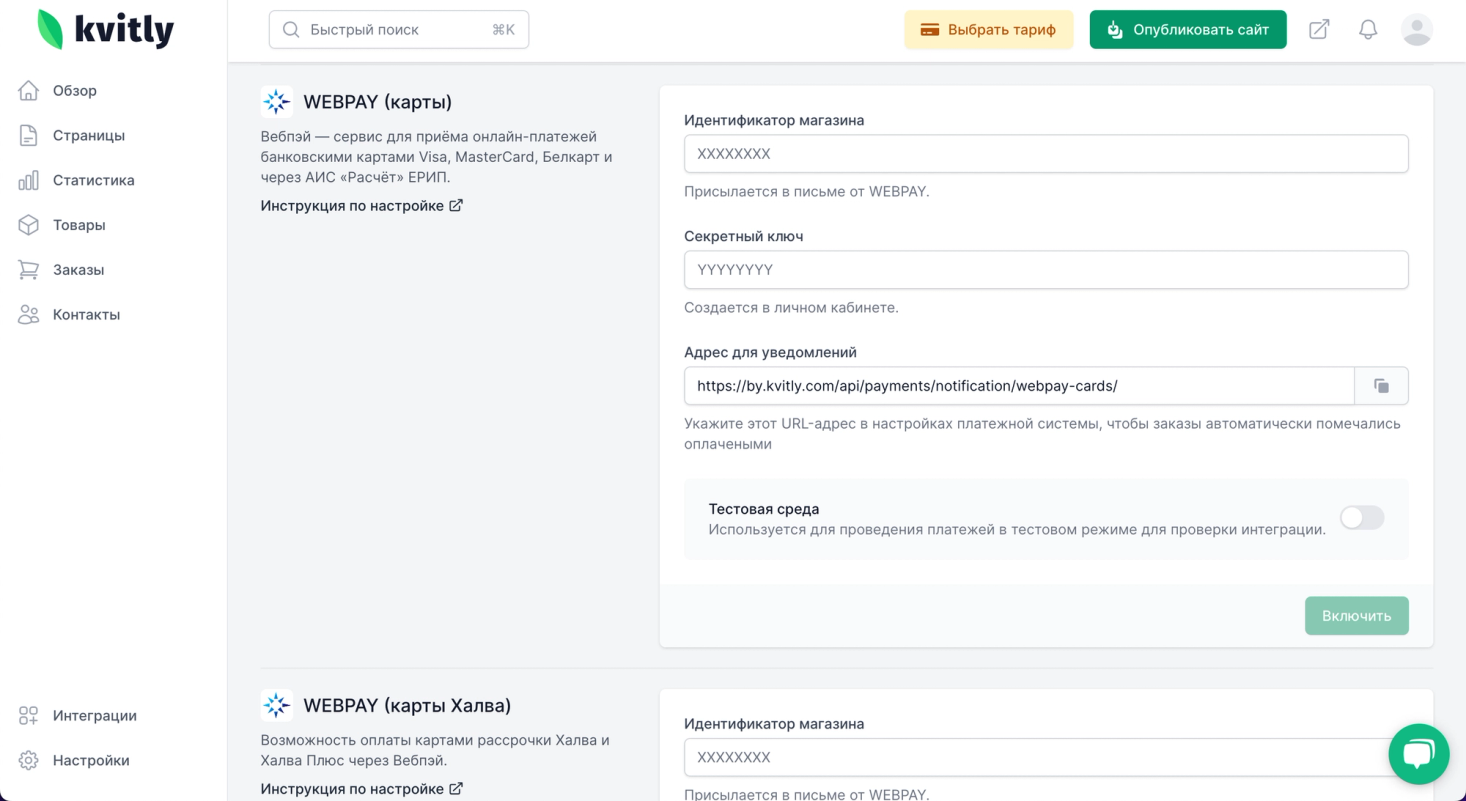Image resolution: width=1466 pixels, height=801 pixels.
Task: Open Настройки from the sidebar
Action: click(90, 761)
